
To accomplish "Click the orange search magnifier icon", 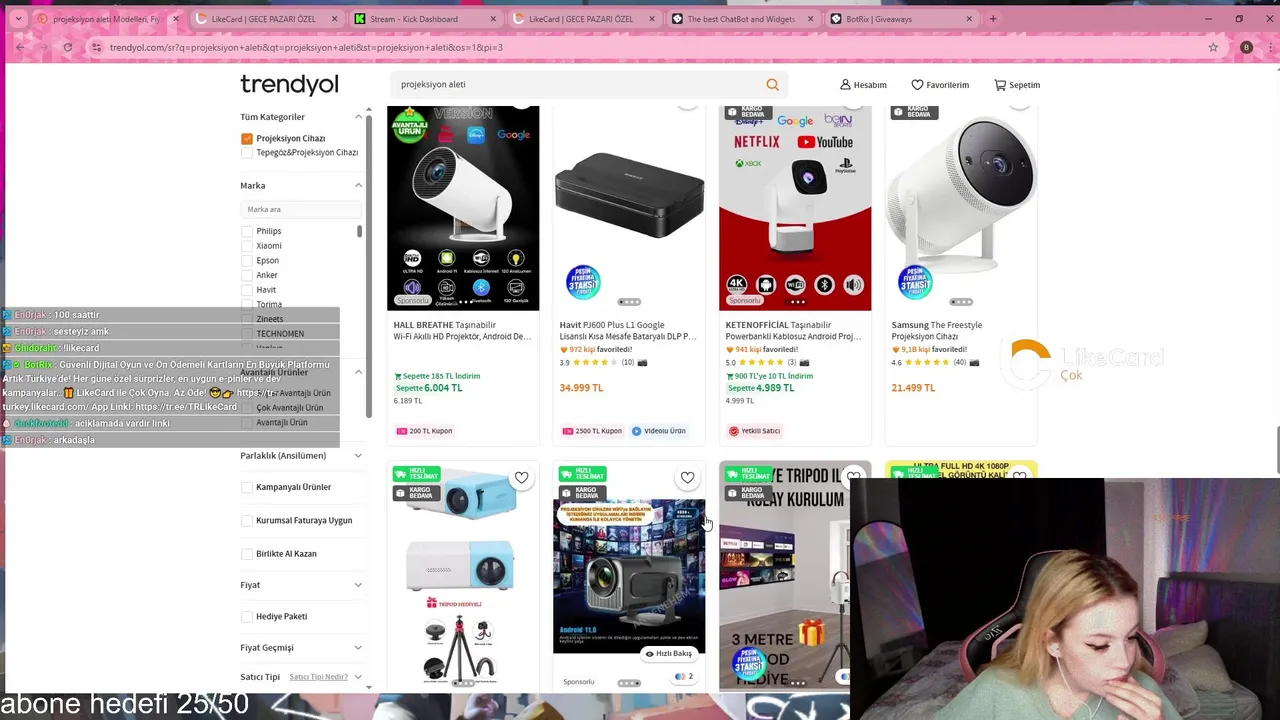I will pyautogui.click(x=772, y=85).
